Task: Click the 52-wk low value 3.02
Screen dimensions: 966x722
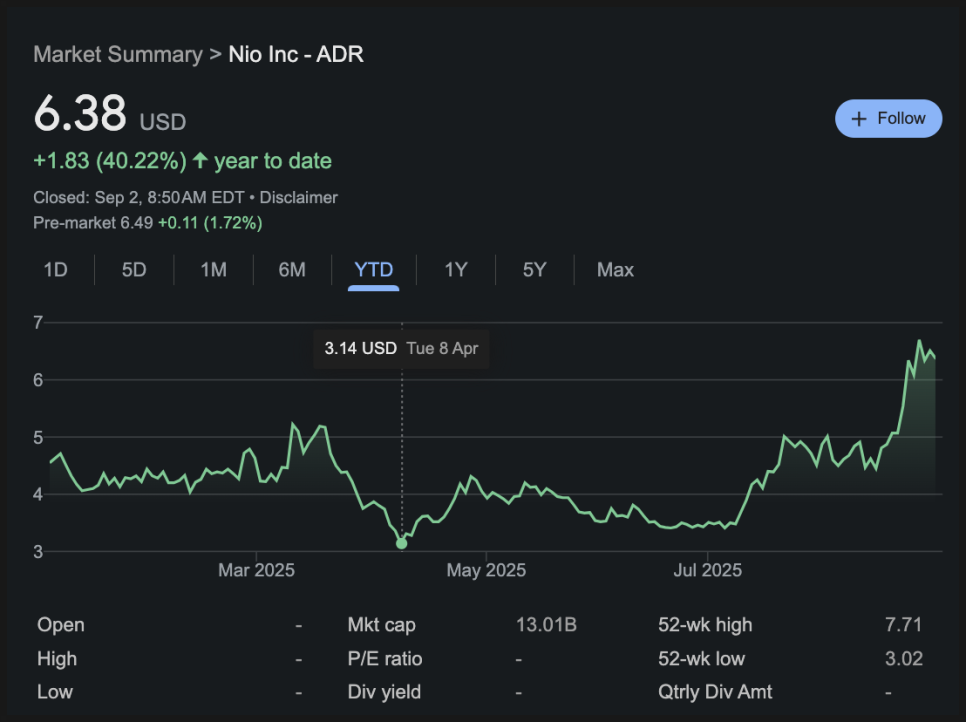Action: 903,659
